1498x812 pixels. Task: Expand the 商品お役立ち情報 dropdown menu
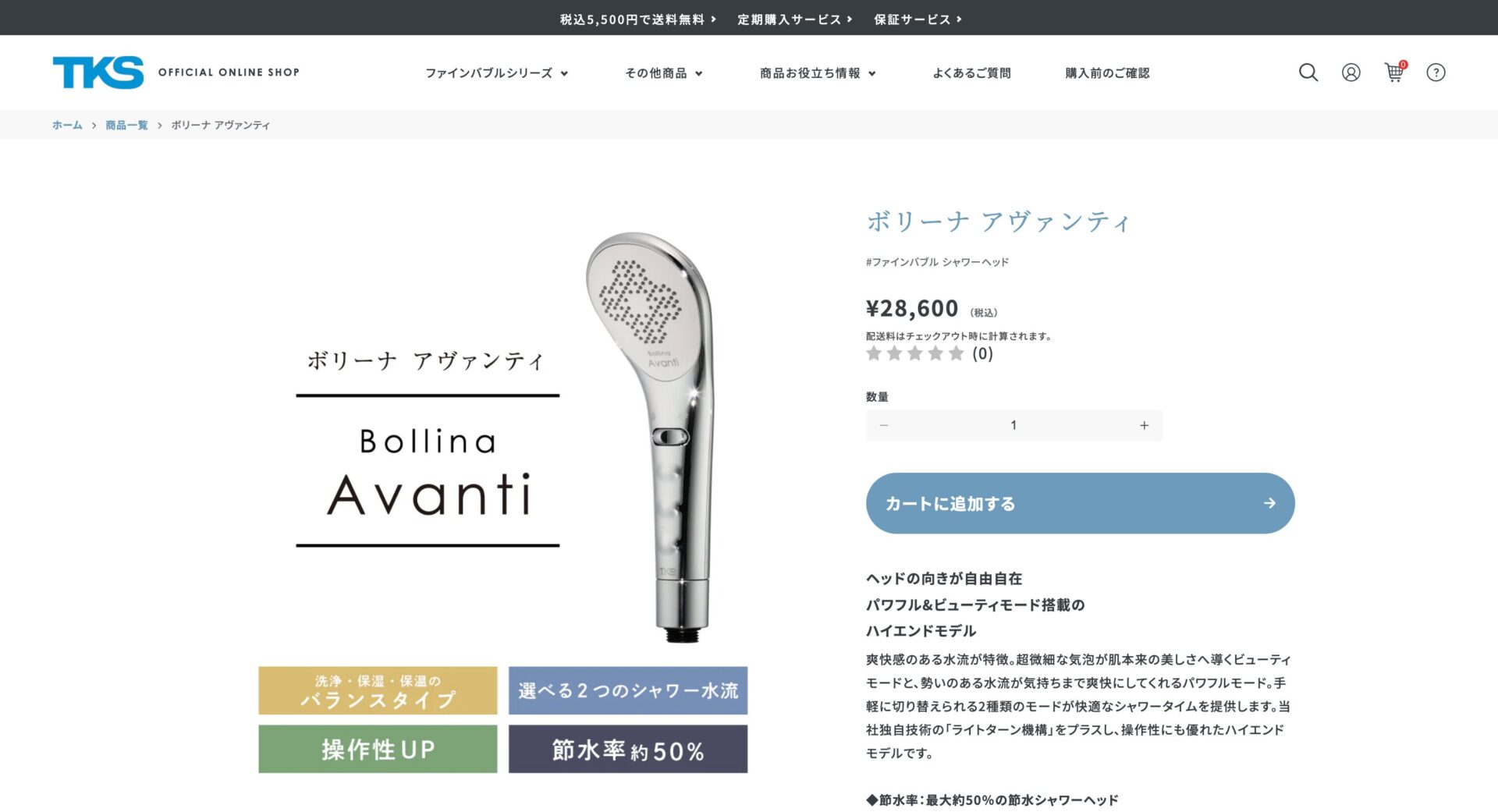[x=818, y=73]
